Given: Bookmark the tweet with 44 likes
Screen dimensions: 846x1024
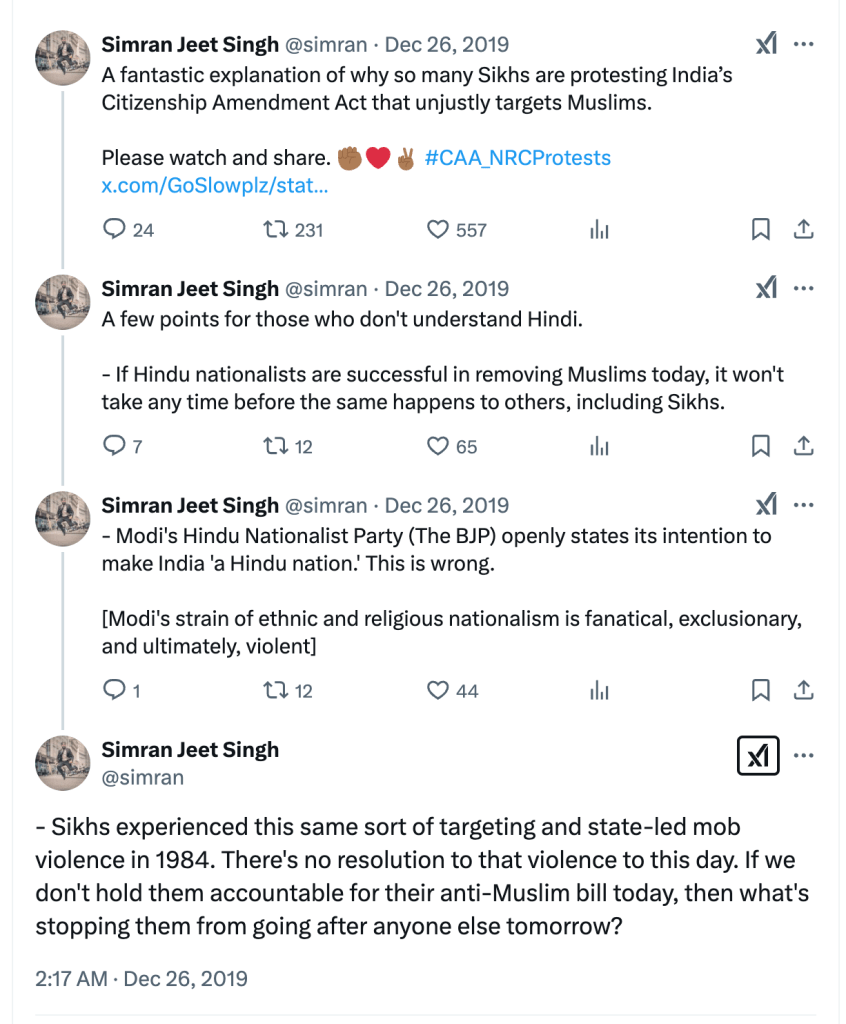Looking at the screenshot, I should [x=761, y=690].
